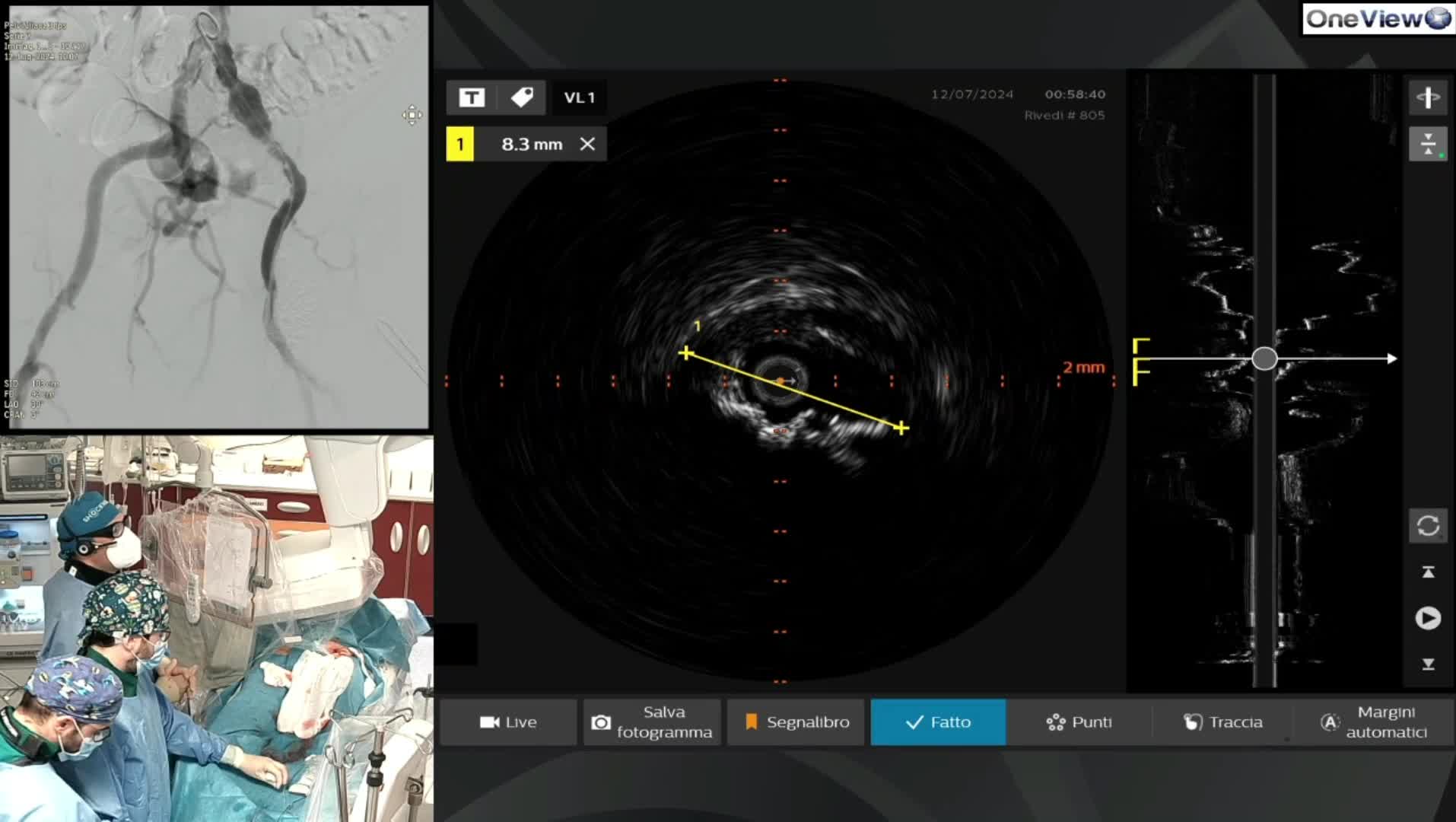Jump to the last pullback frame
Viewport: 1456px width, 822px height.
point(1428,664)
